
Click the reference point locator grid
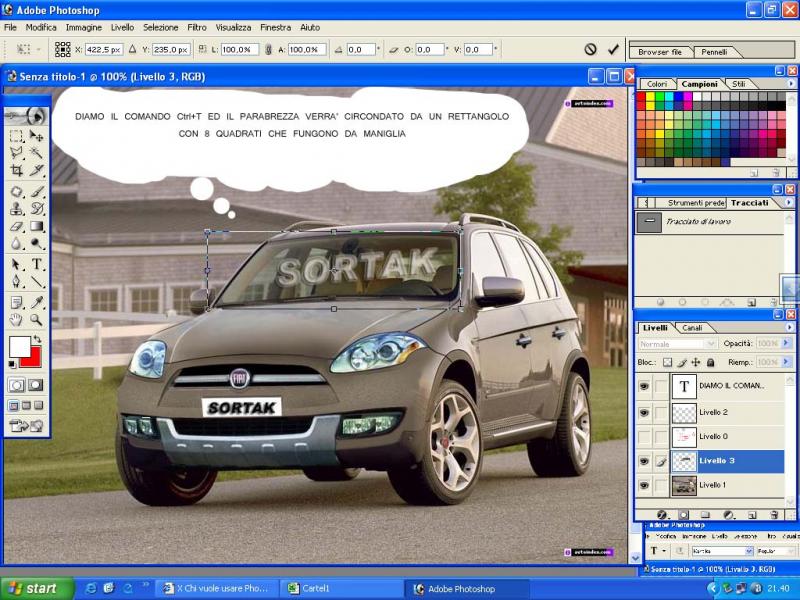[62, 49]
